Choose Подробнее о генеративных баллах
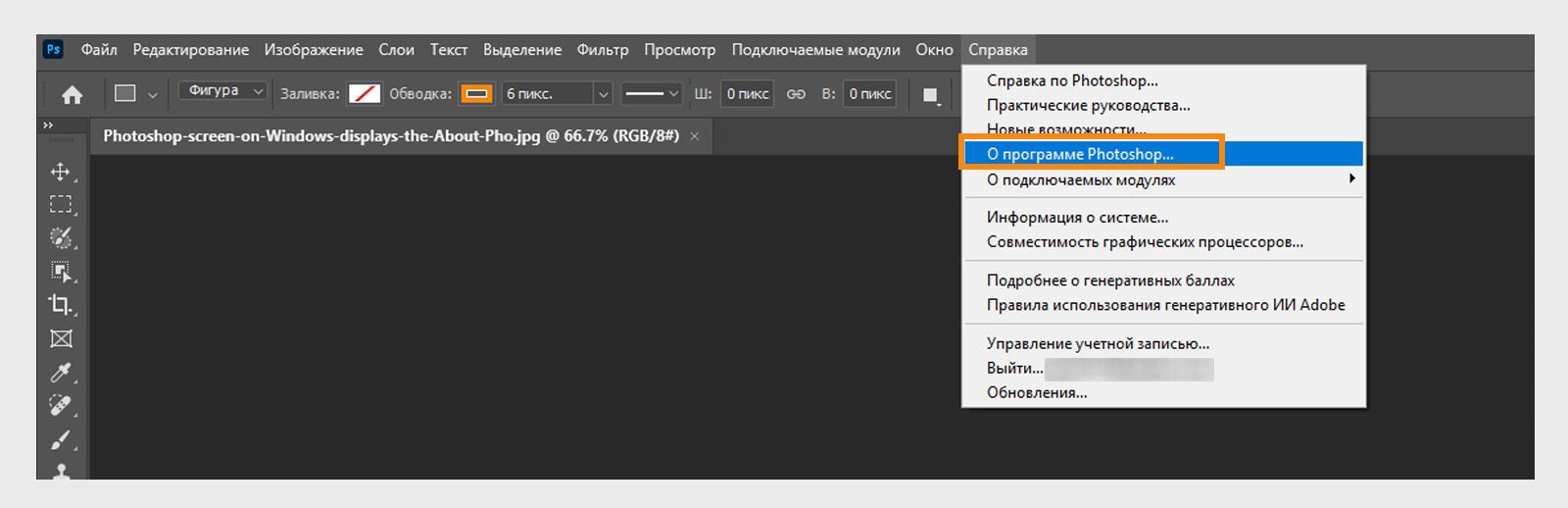 coord(1163,280)
